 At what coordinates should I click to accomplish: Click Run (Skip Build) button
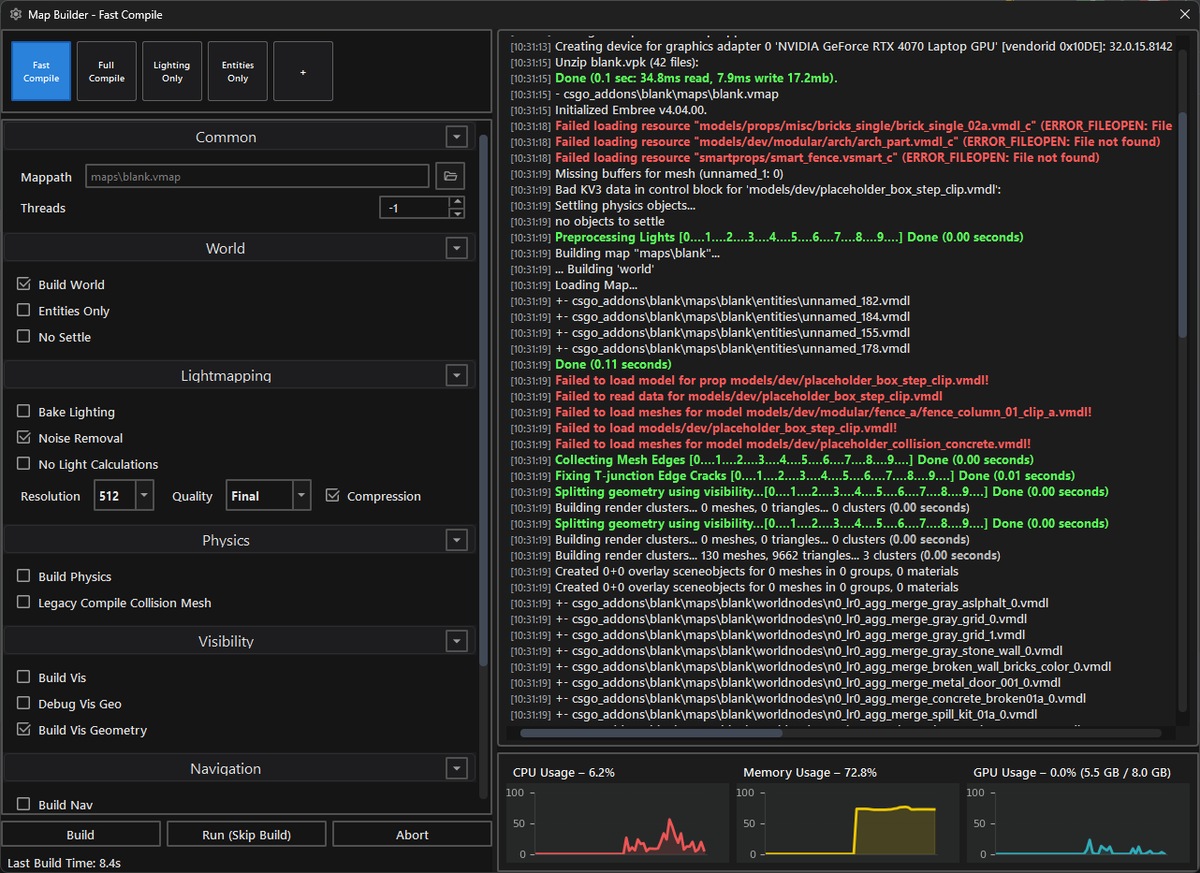click(246, 835)
